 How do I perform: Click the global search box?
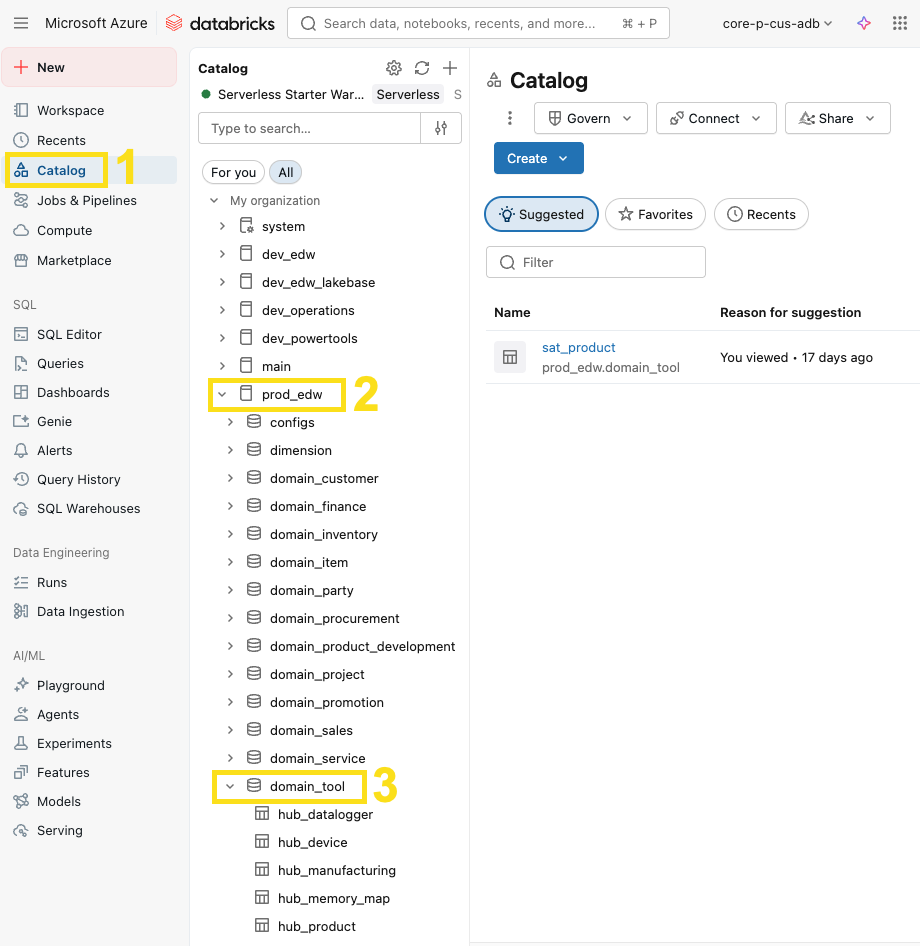[x=478, y=24]
